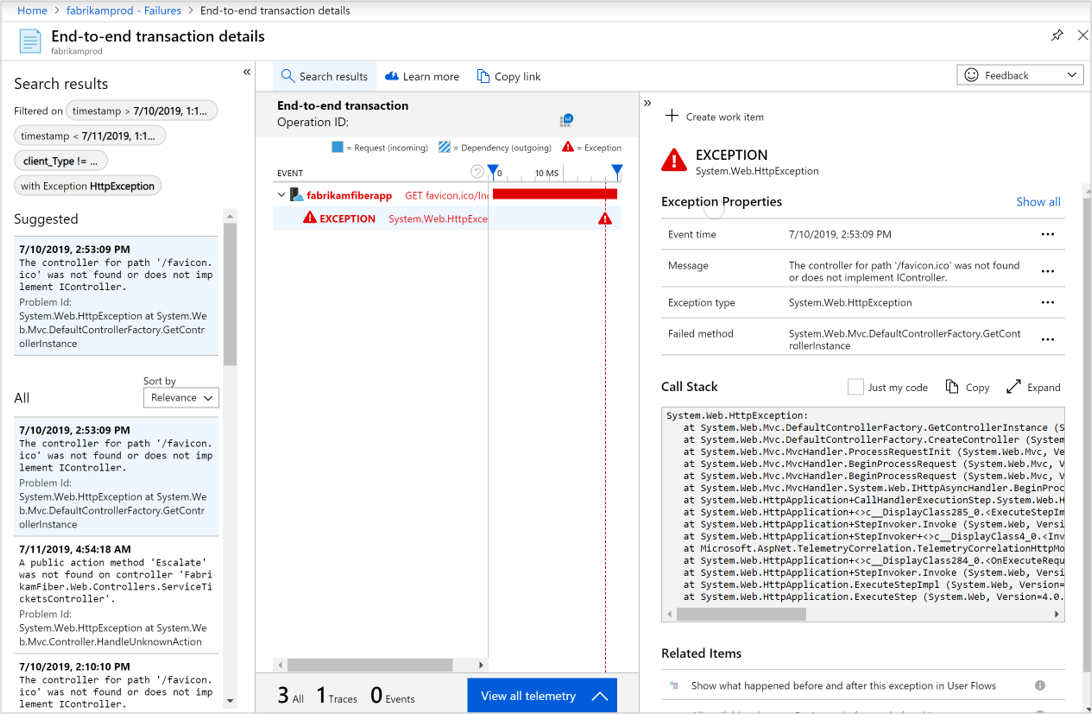
Task: Click with Exception HttpException filter chip
Action: point(88,186)
